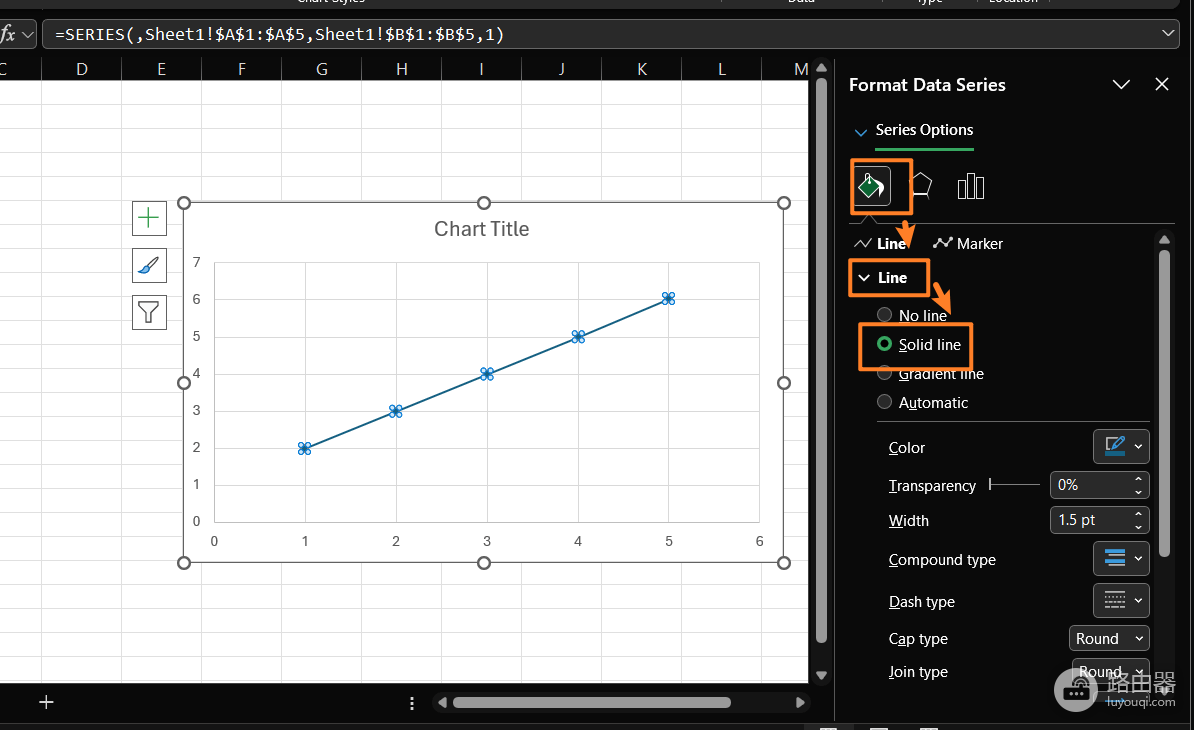Open the Effects pentagon tab

coord(921,185)
